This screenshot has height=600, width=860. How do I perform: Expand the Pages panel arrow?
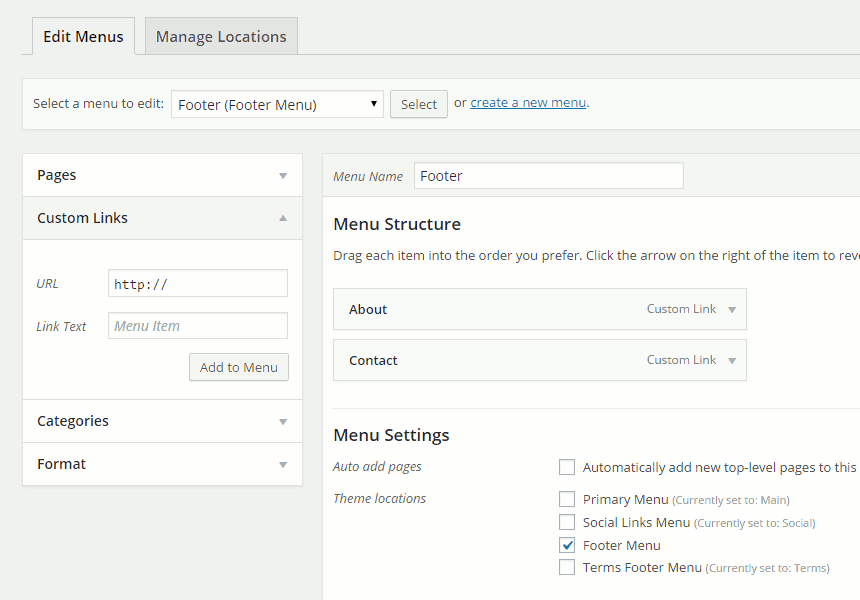[x=283, y=176]
